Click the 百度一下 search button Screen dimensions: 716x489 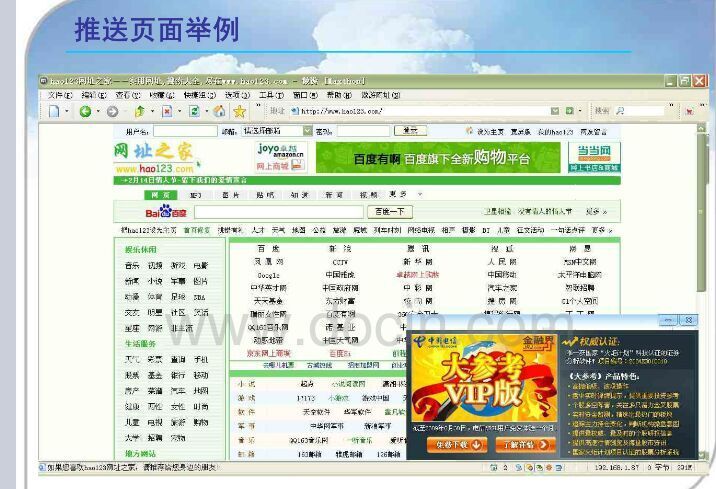[x=390, y=211]
